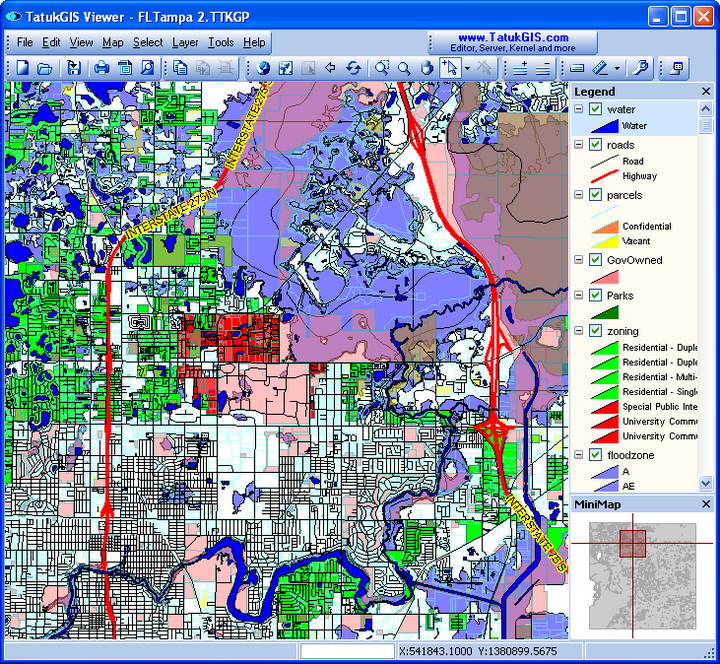
Task: Click the red Highway line swatch
Action: 604,176
